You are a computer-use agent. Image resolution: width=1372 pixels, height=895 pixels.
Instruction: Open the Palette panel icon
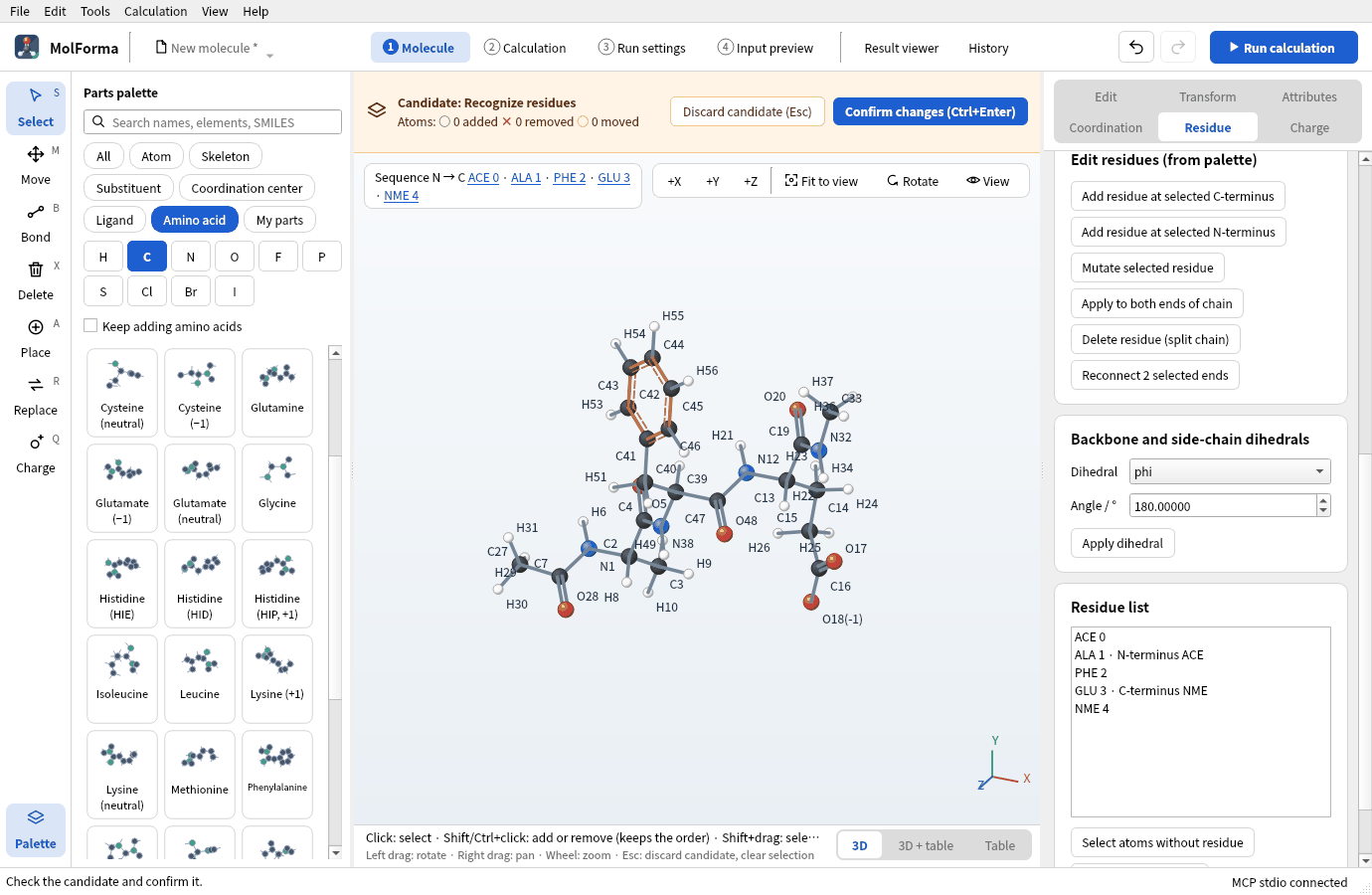click(x=36, y=830)
